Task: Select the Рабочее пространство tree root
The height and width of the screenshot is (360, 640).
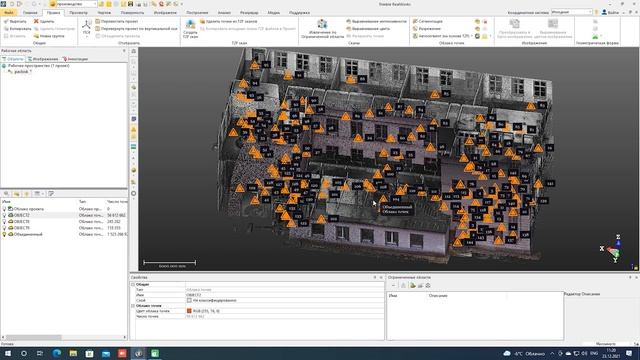Action: click(x=38, y=65)
